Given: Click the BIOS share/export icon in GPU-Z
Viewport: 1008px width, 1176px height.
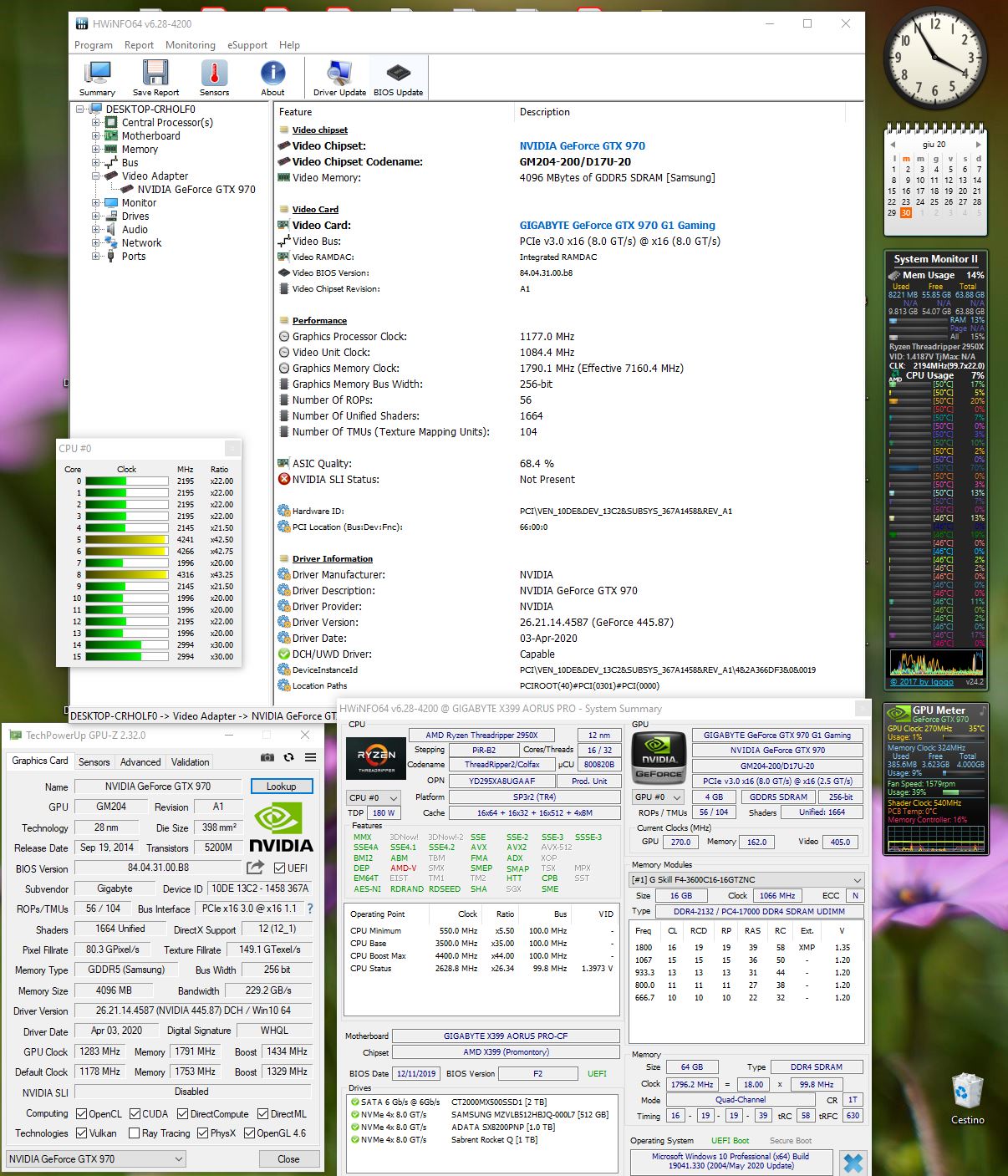Looking at the screenshot, I should [x=256, y=868].
